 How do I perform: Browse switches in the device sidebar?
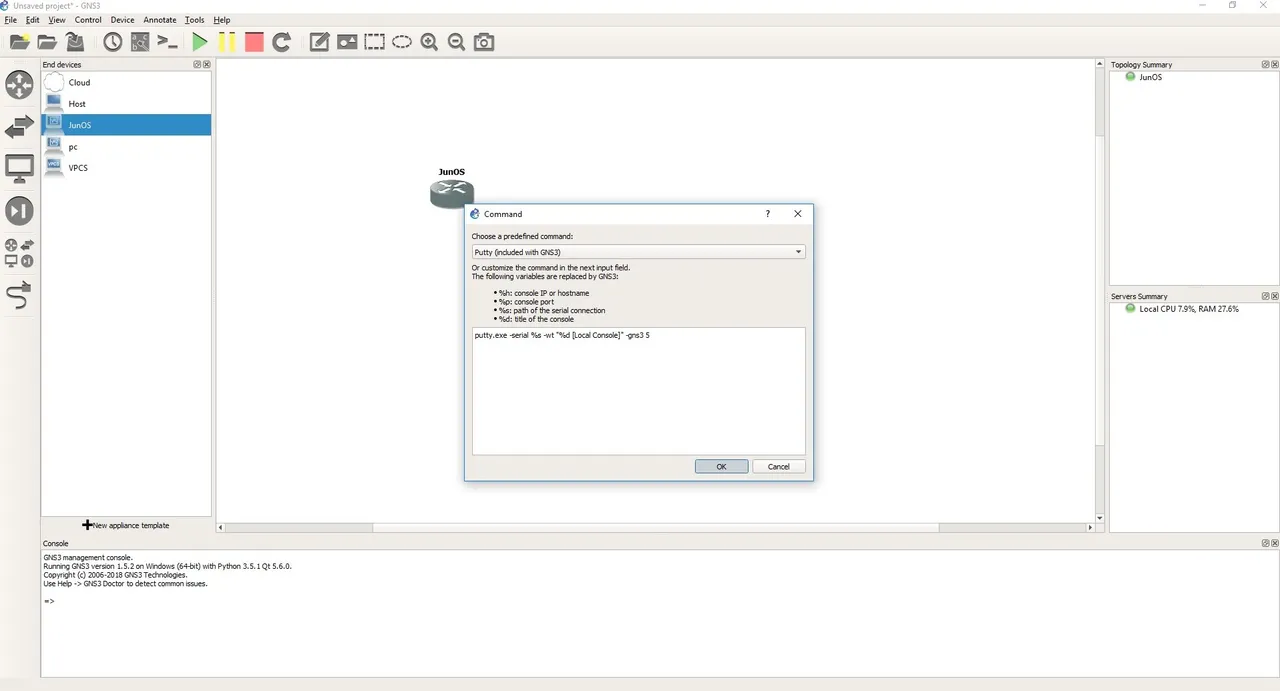[x=19, y=127]
